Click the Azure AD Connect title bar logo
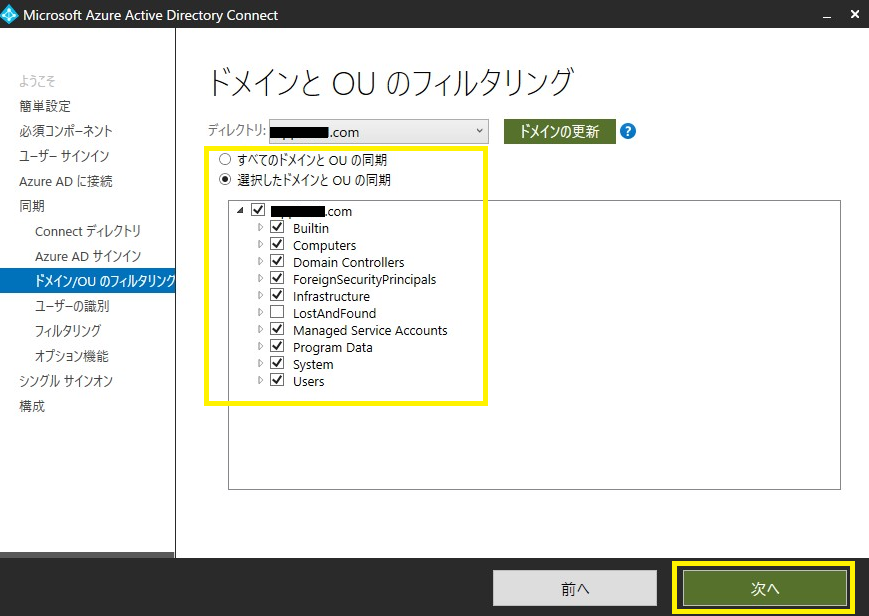 [9, 15]
